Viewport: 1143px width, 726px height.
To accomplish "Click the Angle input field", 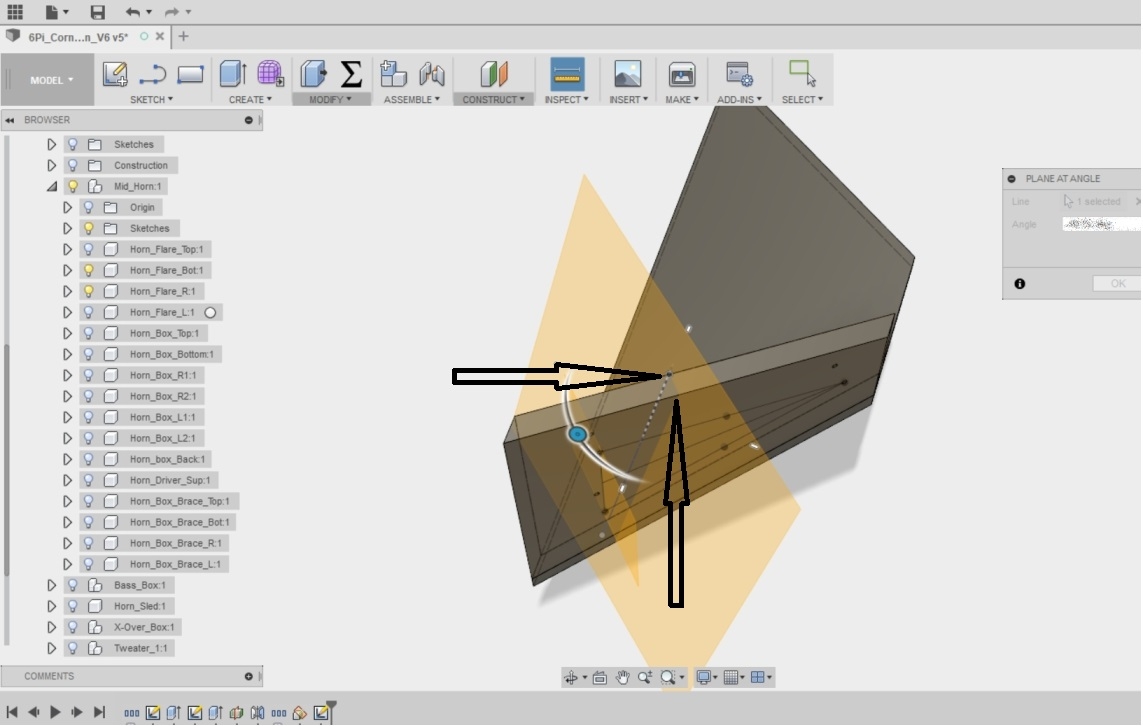I will [x=1100, y=224].
